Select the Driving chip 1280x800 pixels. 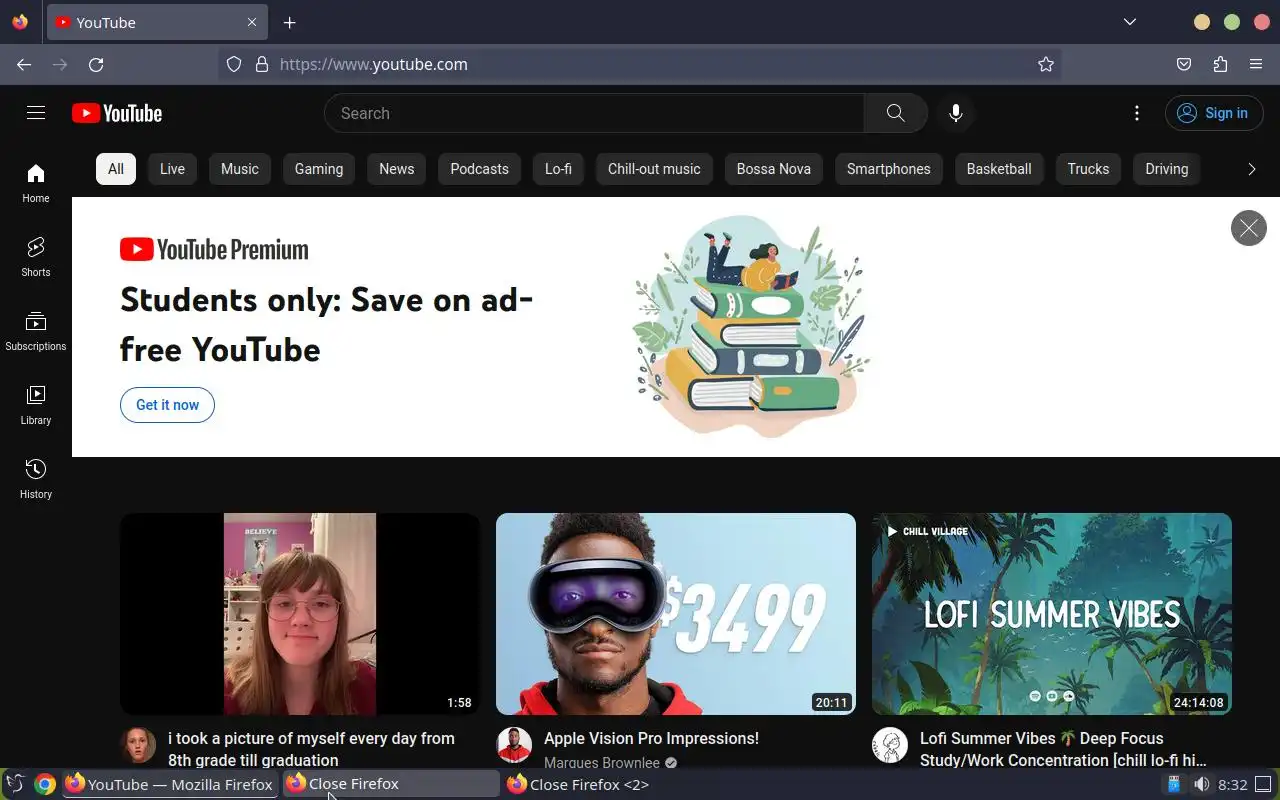(1167, 169)
